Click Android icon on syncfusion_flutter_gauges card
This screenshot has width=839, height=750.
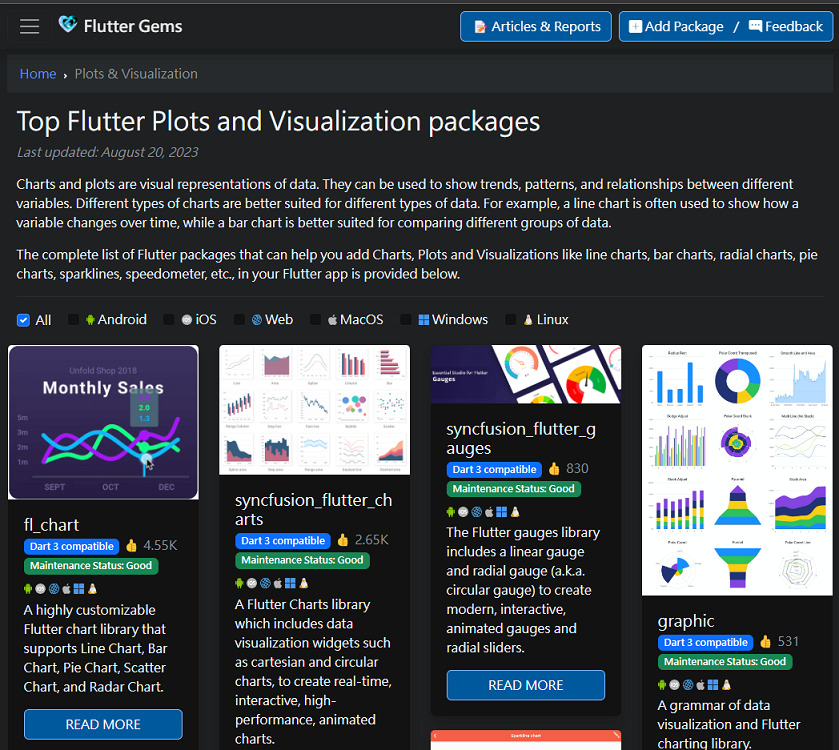pyautogui.click(x=451, y=512)
